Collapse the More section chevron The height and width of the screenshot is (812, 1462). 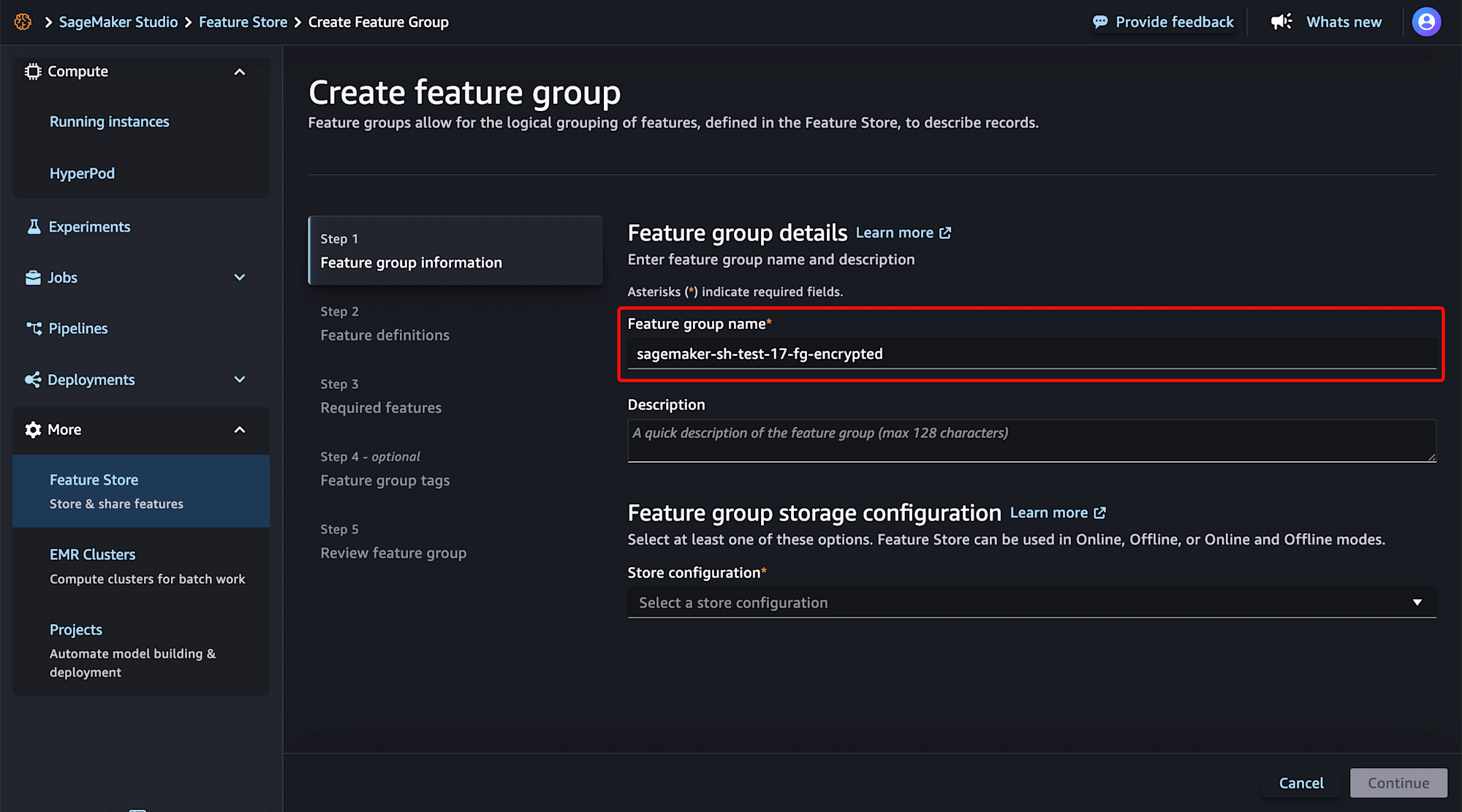[240, 430]
